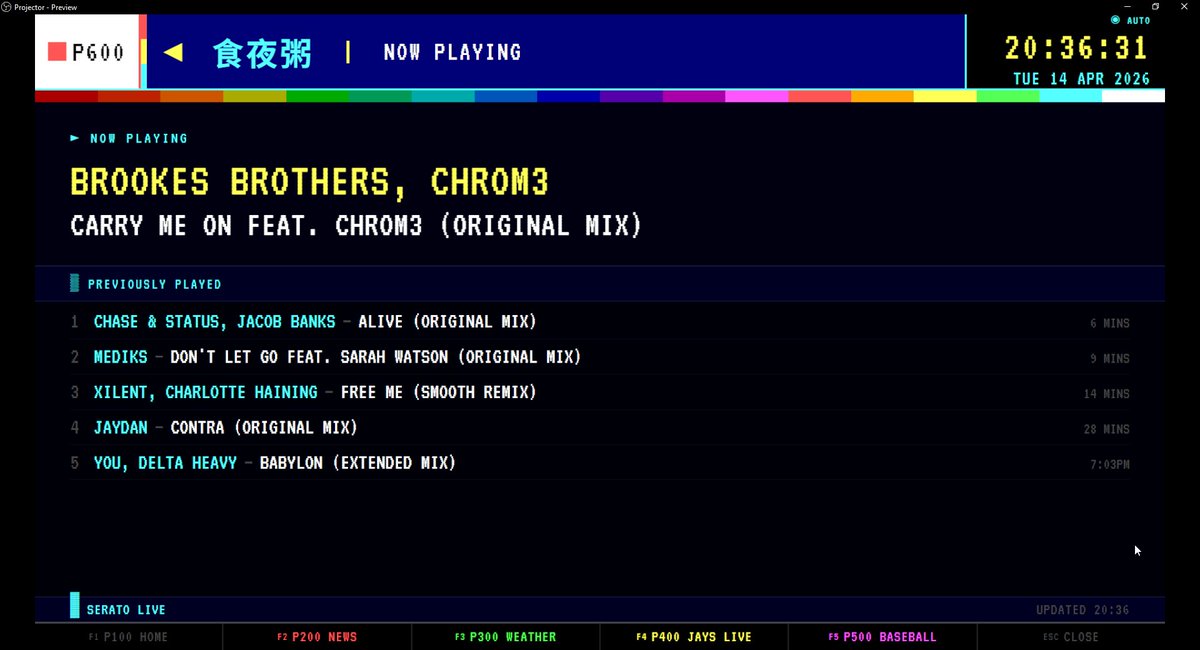Select artist Chase & Status, Jacob Banks
Screen dimensions: 1200x650
[x=214, y=322]
